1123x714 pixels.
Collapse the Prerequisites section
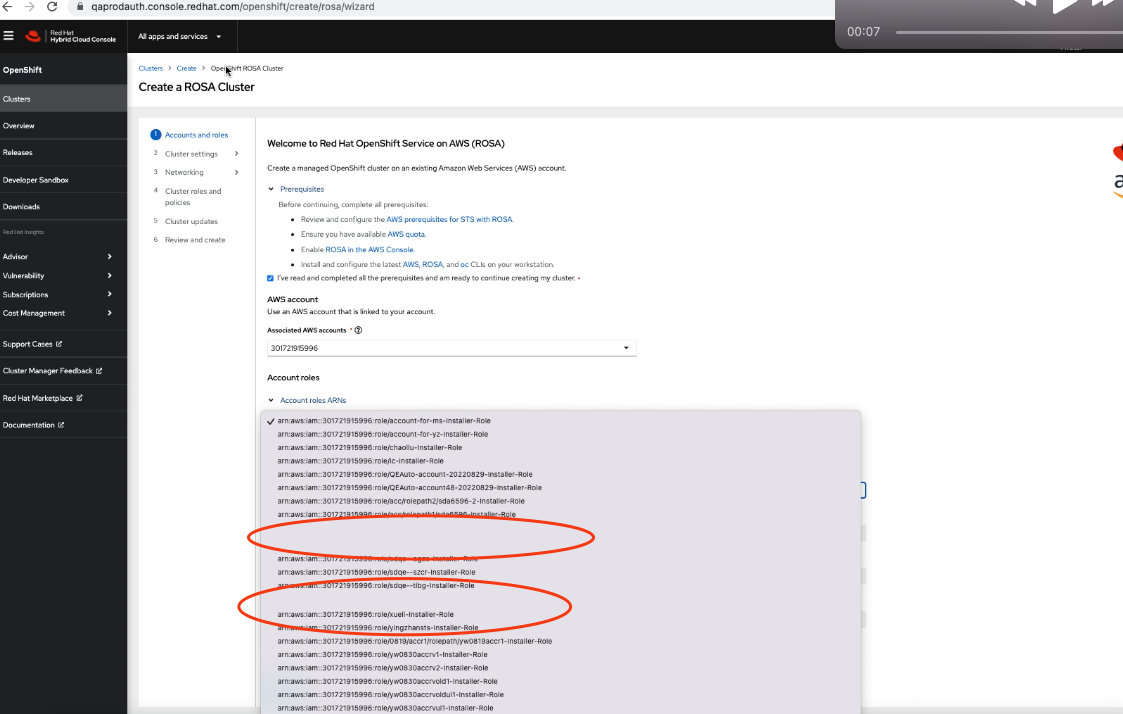[x=296, y=189]
